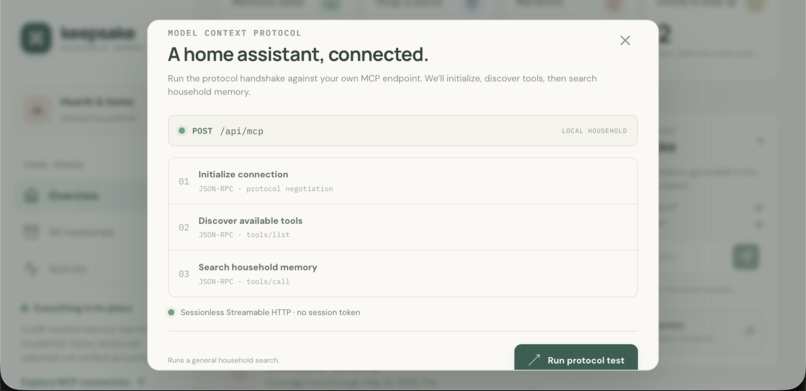Click the JSON-RPC tools/call subtitle
This screenshot has height=391, width=806.
coord(244,282)
